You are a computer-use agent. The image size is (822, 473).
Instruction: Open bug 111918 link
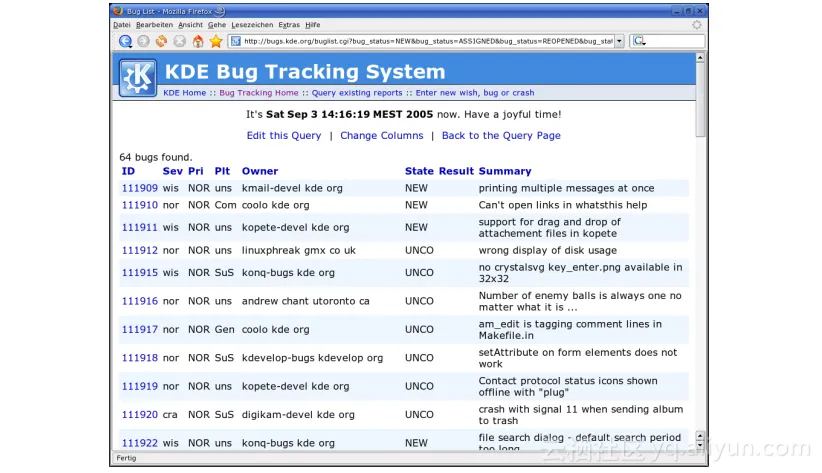[139, 358]
